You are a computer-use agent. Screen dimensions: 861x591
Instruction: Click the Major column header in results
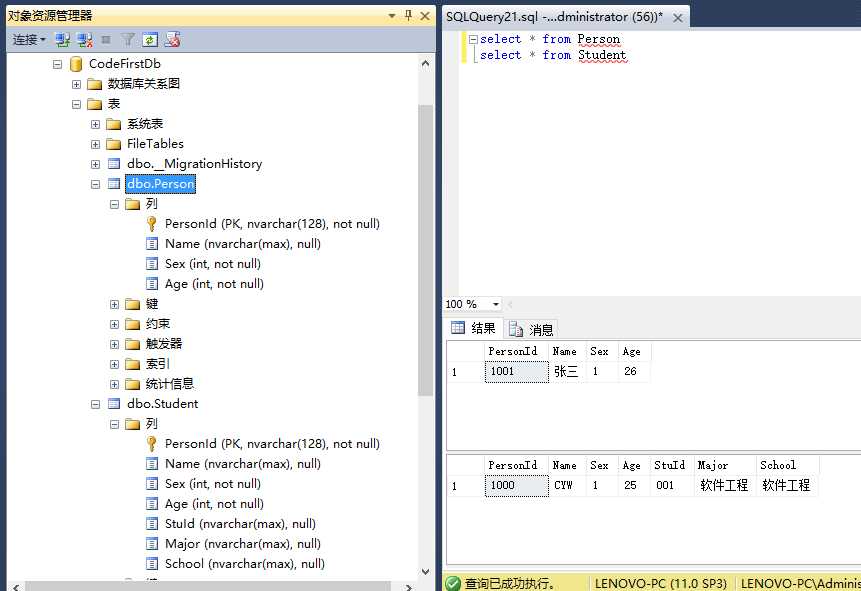[x=724, y=465]
